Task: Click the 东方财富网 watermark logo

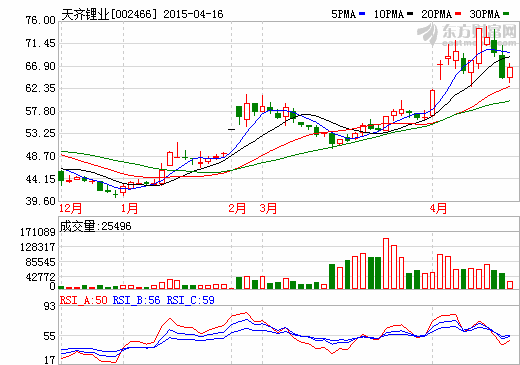Action: (x=467, y=34)
